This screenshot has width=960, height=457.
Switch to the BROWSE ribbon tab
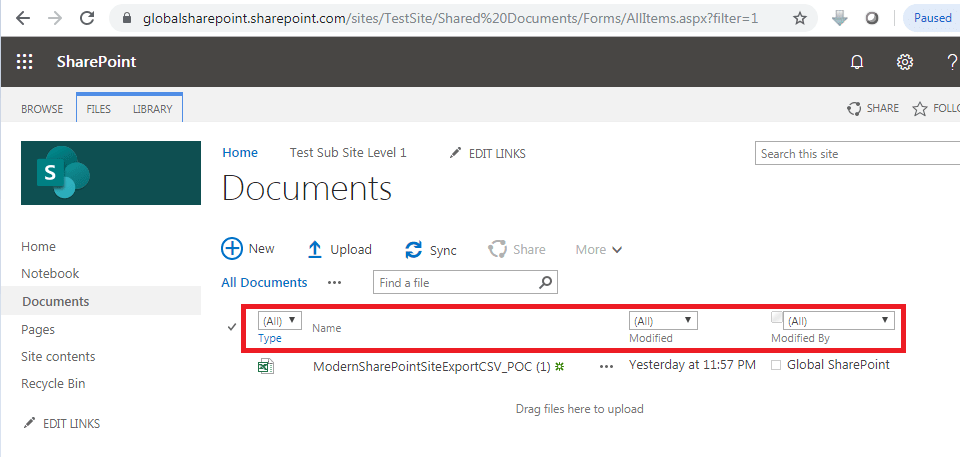42,109
